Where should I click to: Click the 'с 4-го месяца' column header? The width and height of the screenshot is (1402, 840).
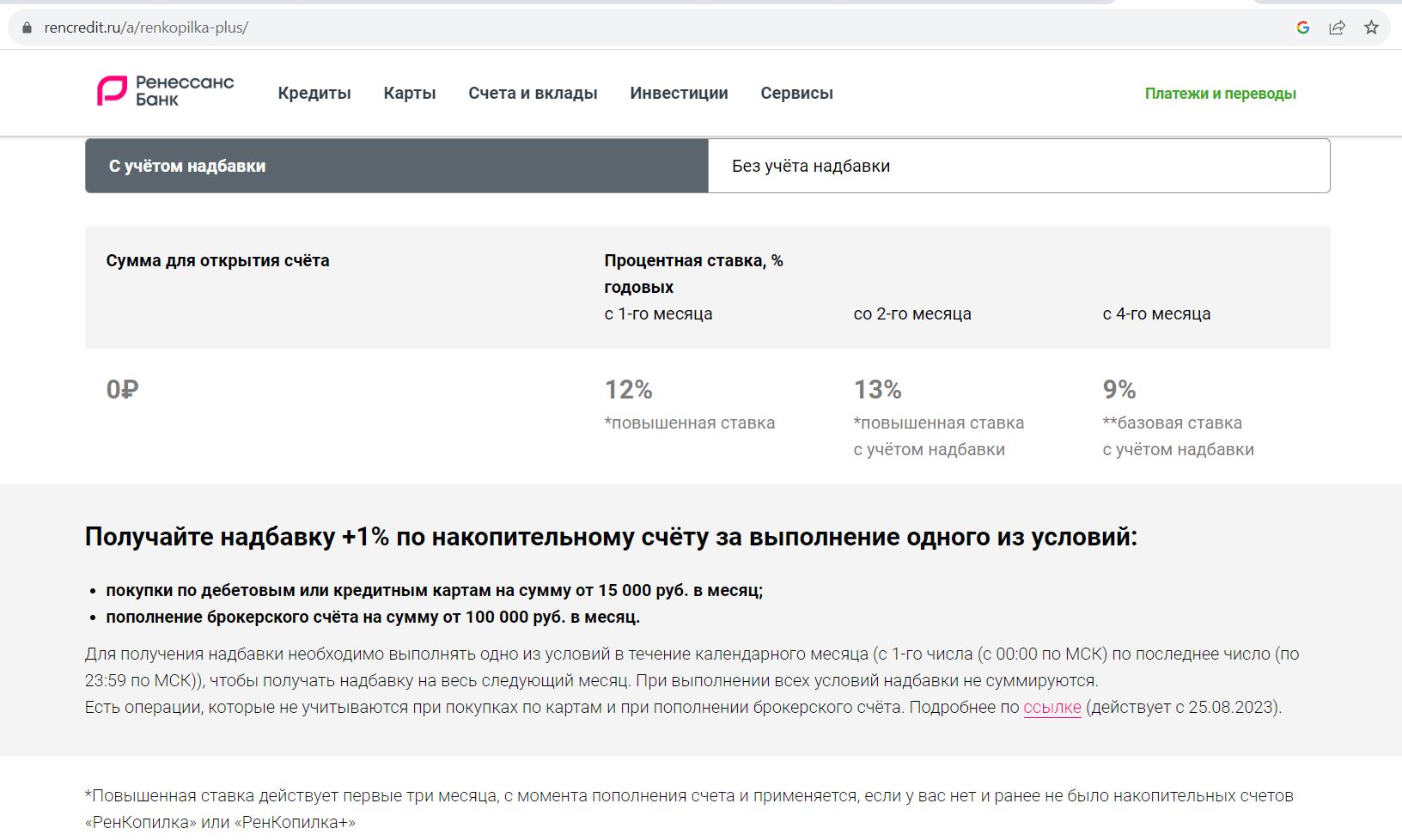click(1156, 313)
